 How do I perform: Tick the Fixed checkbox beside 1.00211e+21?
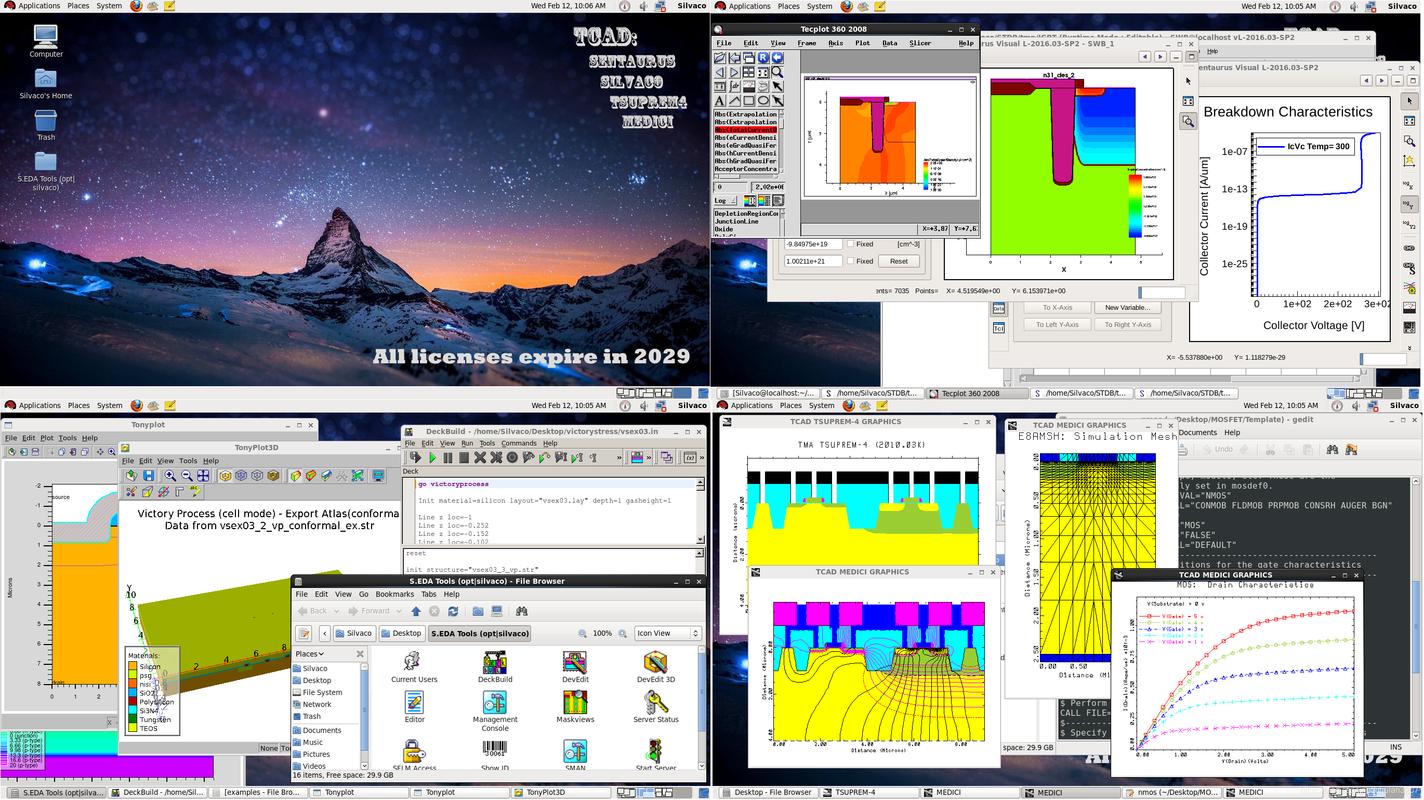tap(851, 261)
